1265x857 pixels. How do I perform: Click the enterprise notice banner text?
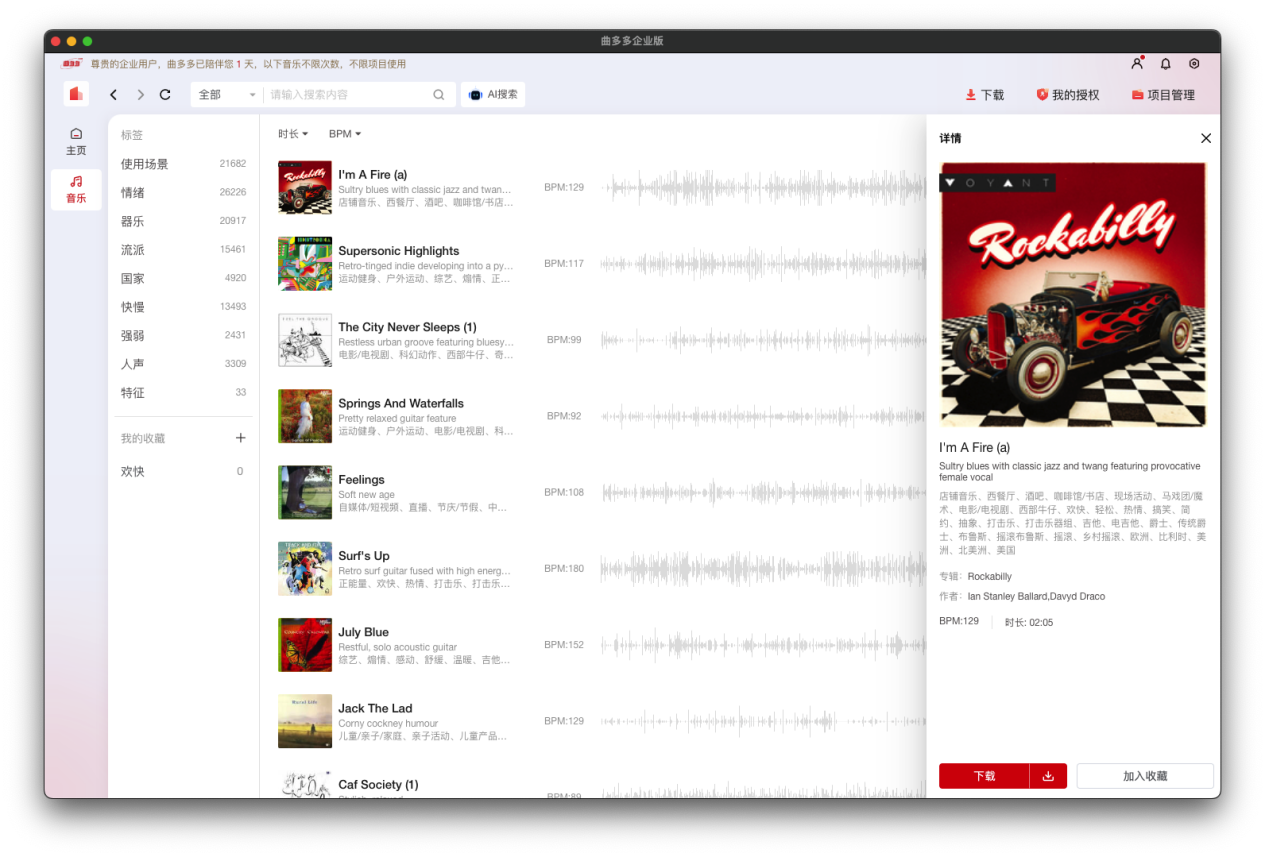[248, 64]
